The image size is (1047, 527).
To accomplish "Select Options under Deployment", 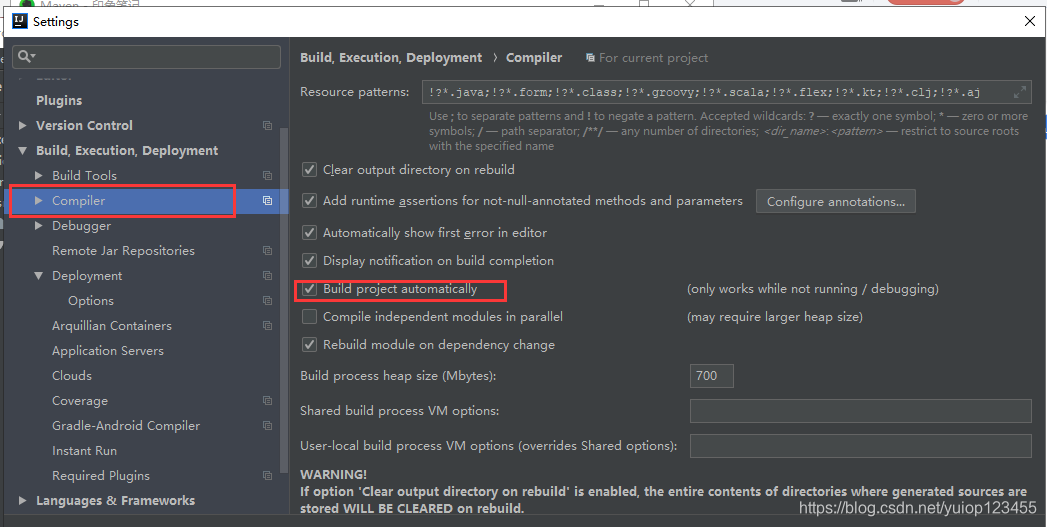I will point(91,301).
